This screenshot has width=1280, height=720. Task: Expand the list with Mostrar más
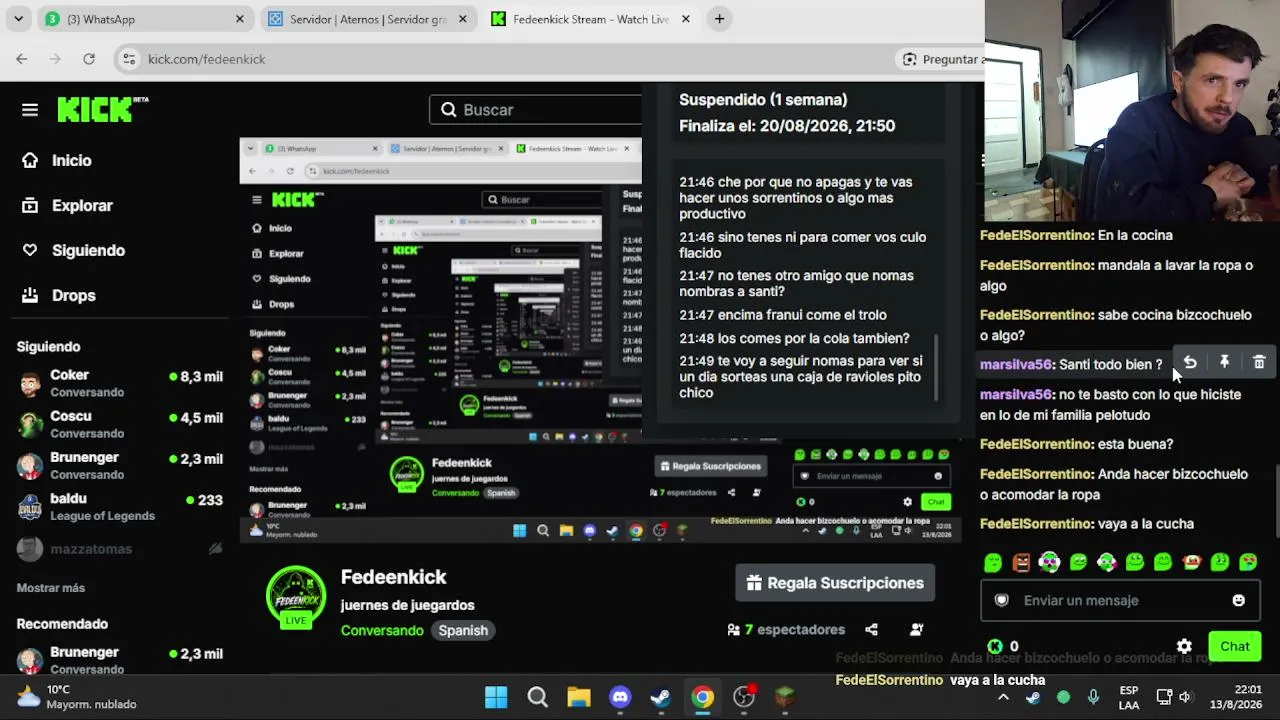click(x=51, y=588)
